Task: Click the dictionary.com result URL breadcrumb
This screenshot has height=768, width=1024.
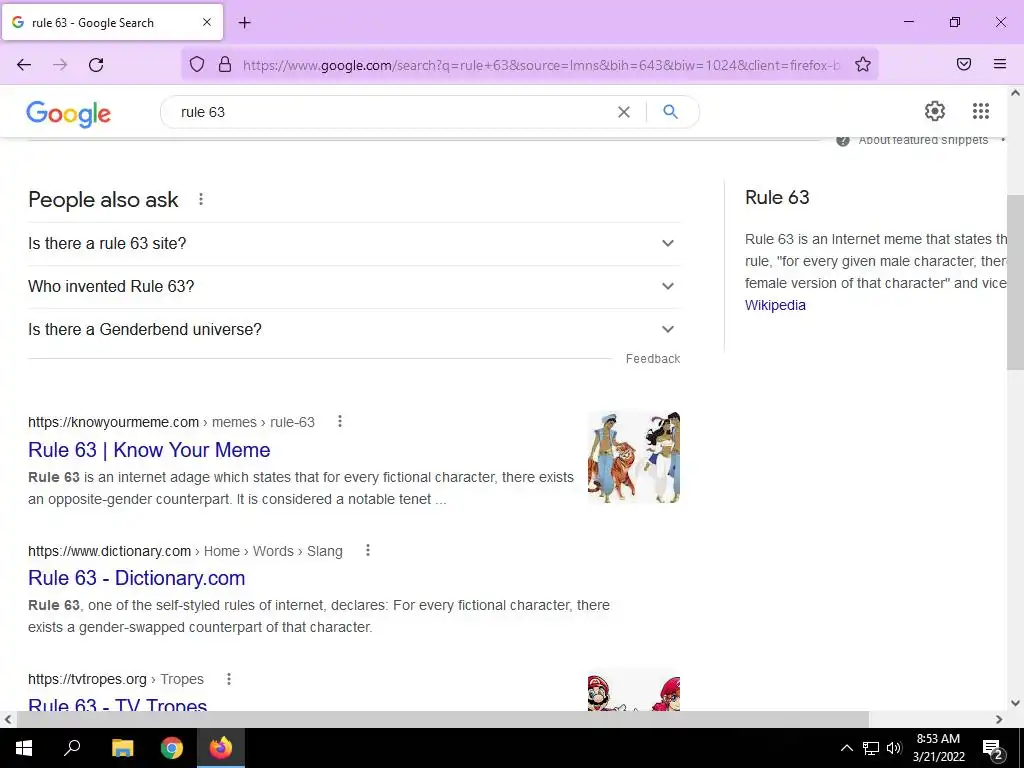Action: point(185,551)
